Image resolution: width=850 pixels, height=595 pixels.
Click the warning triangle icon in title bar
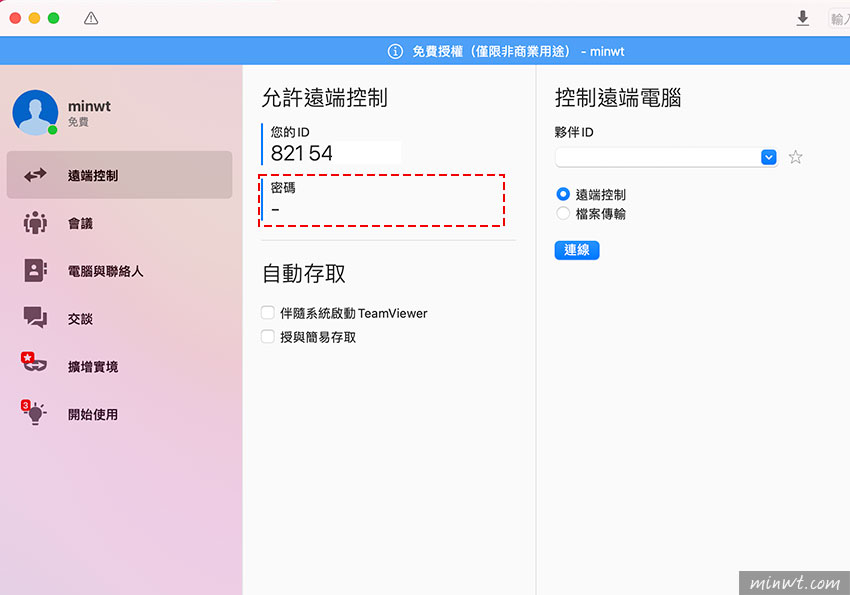(91, 18)
